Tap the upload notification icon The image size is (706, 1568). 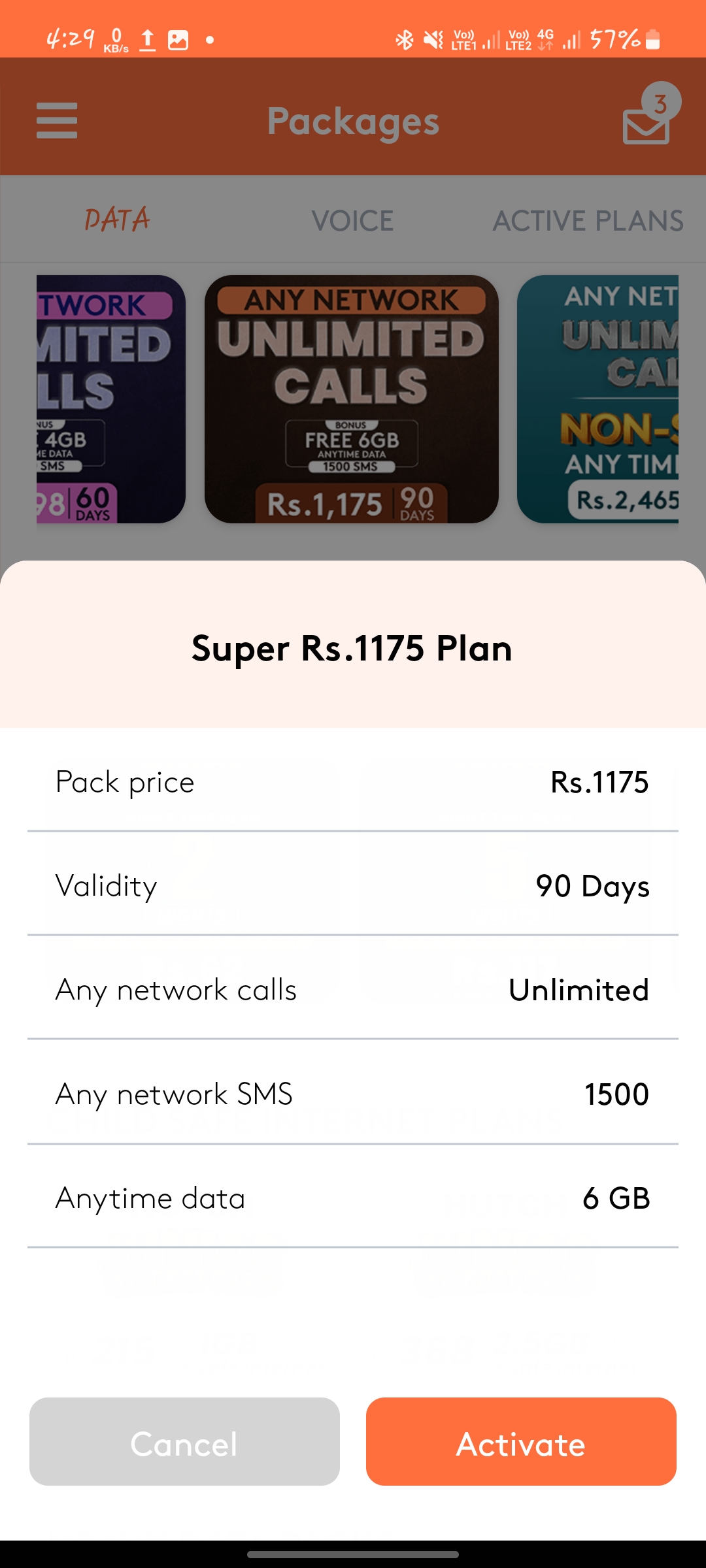(x=148, y=40)
